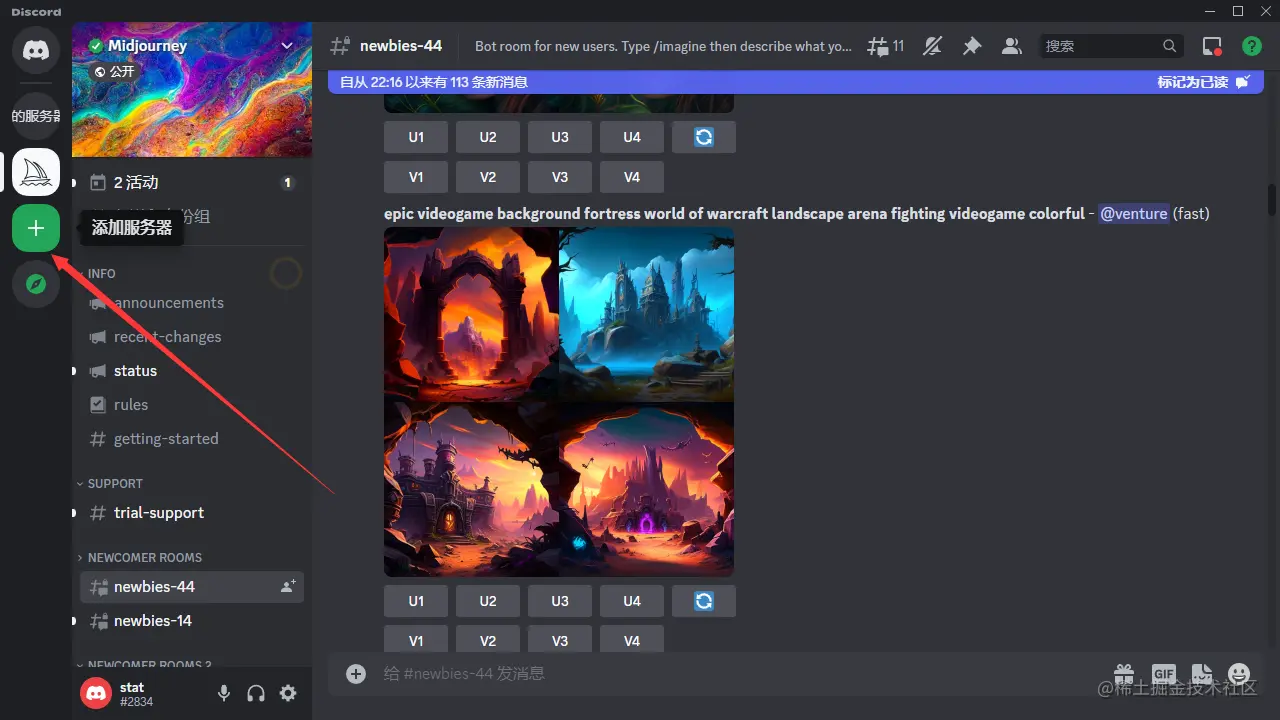Open the rules channel
1280x720 pixels.
192,405
